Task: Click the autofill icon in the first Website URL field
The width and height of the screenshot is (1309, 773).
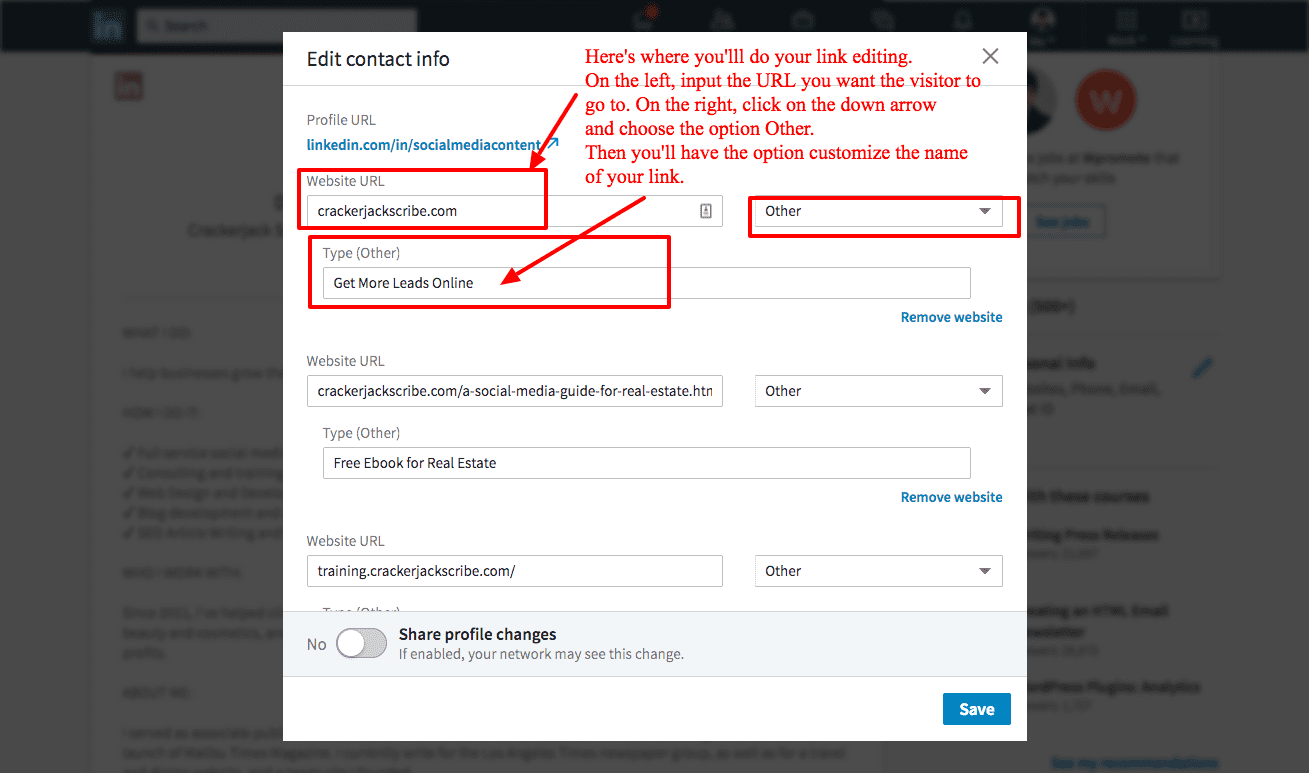Action: tap(706, 211)
